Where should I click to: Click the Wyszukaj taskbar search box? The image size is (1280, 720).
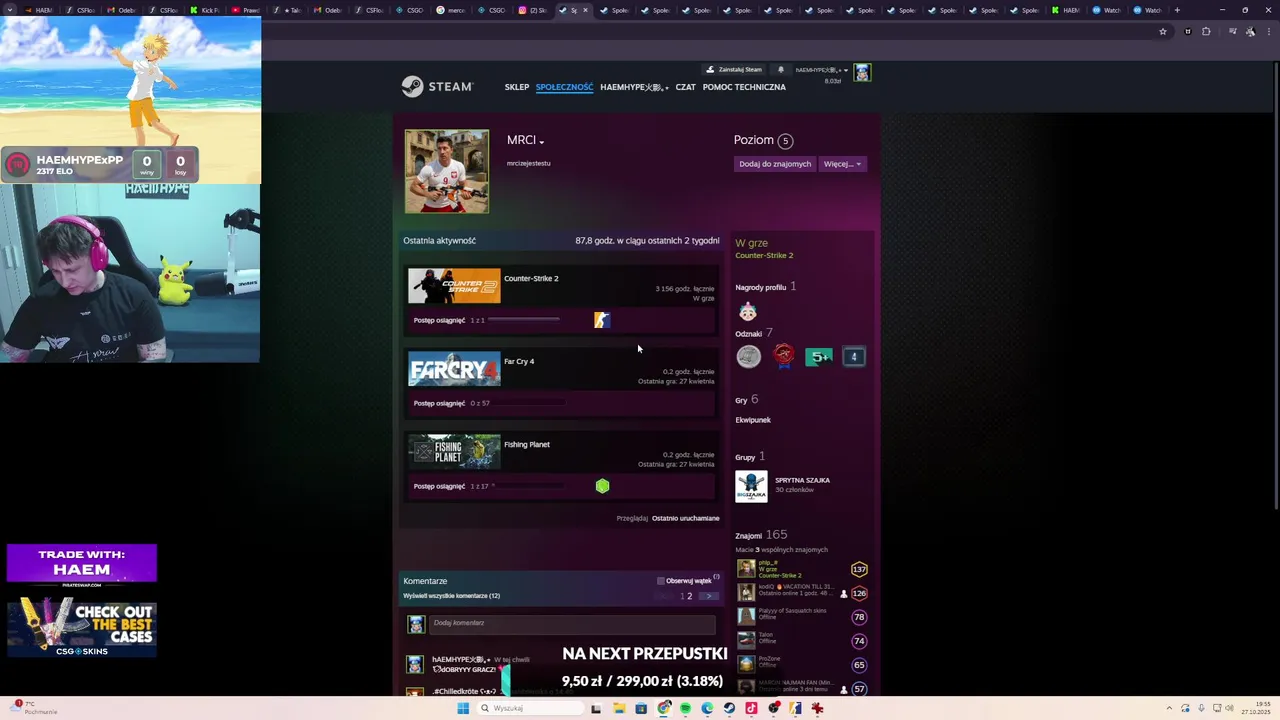[x=530, y=708]
